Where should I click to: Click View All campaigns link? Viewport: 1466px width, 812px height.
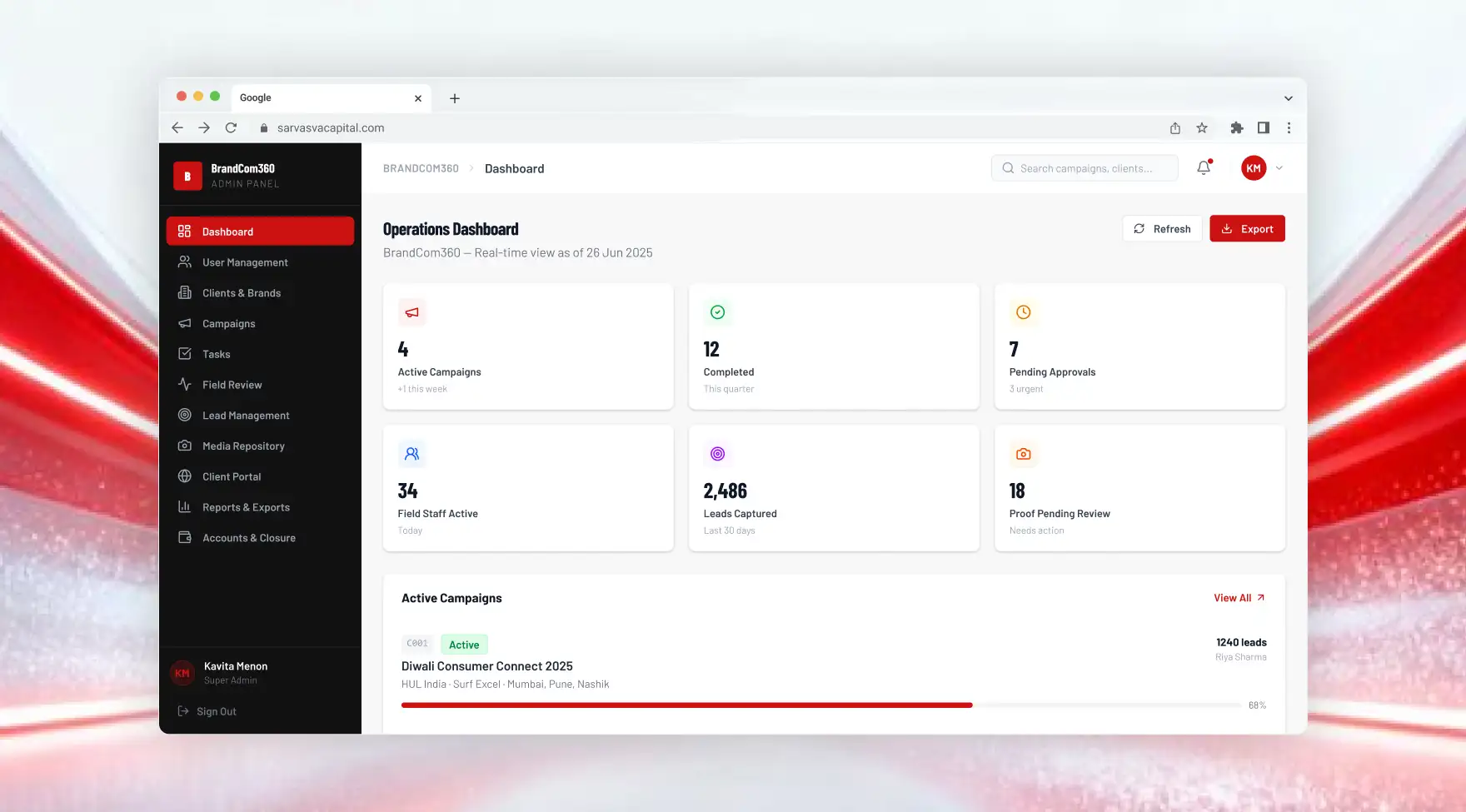coord(1239,598)
